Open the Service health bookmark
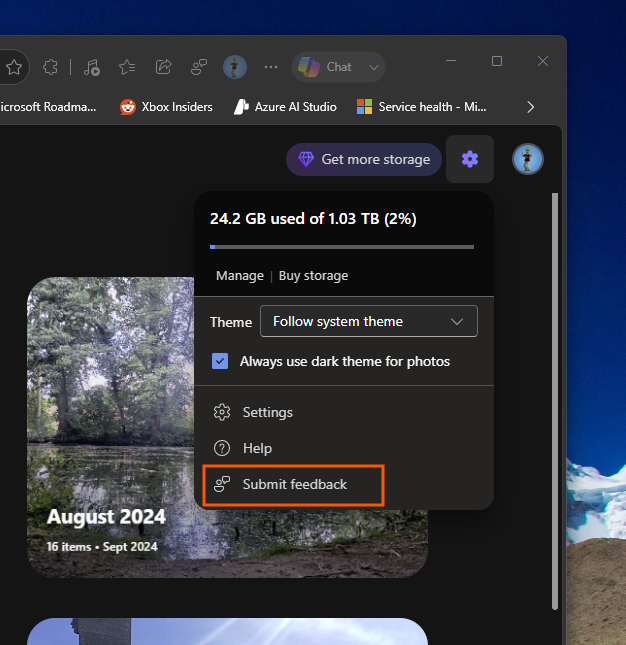626x645 pixels. pyautogui.click(x=422, y=107)
